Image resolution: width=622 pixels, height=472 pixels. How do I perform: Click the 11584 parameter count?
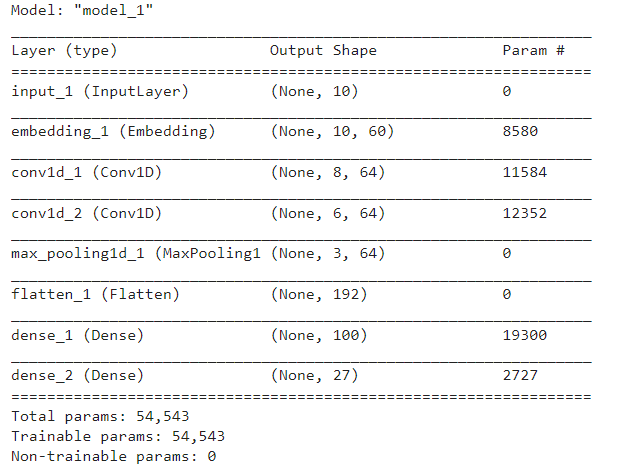524,172
